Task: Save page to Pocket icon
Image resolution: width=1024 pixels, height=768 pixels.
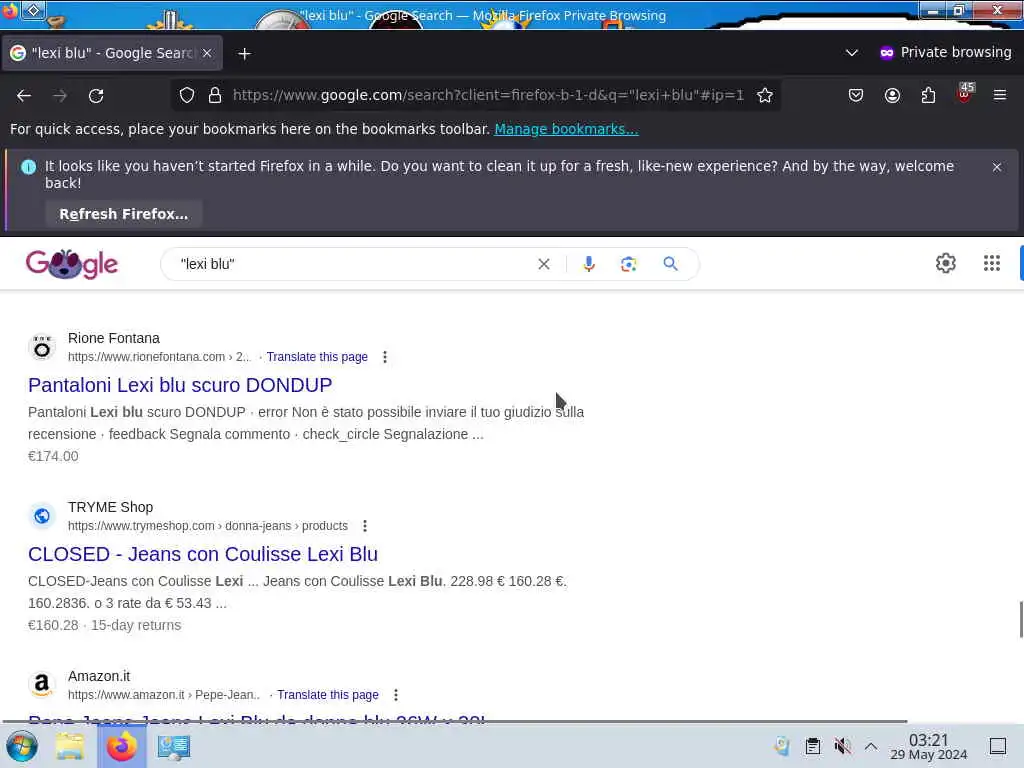Action: (856, 95)
